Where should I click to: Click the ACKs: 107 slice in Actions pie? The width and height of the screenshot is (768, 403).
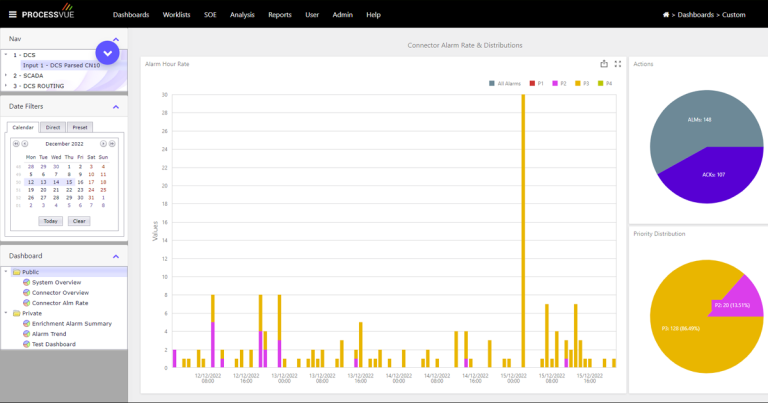(713, 174)
